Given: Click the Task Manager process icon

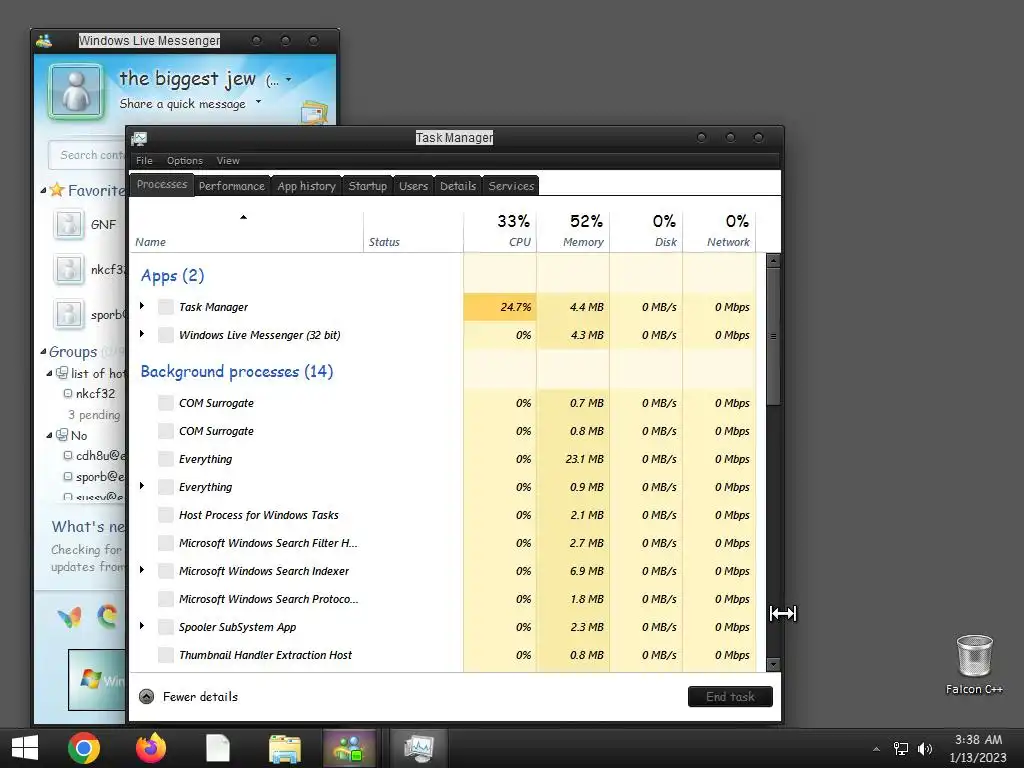Looking at the screenshot, I should click(x=166, y=307).
